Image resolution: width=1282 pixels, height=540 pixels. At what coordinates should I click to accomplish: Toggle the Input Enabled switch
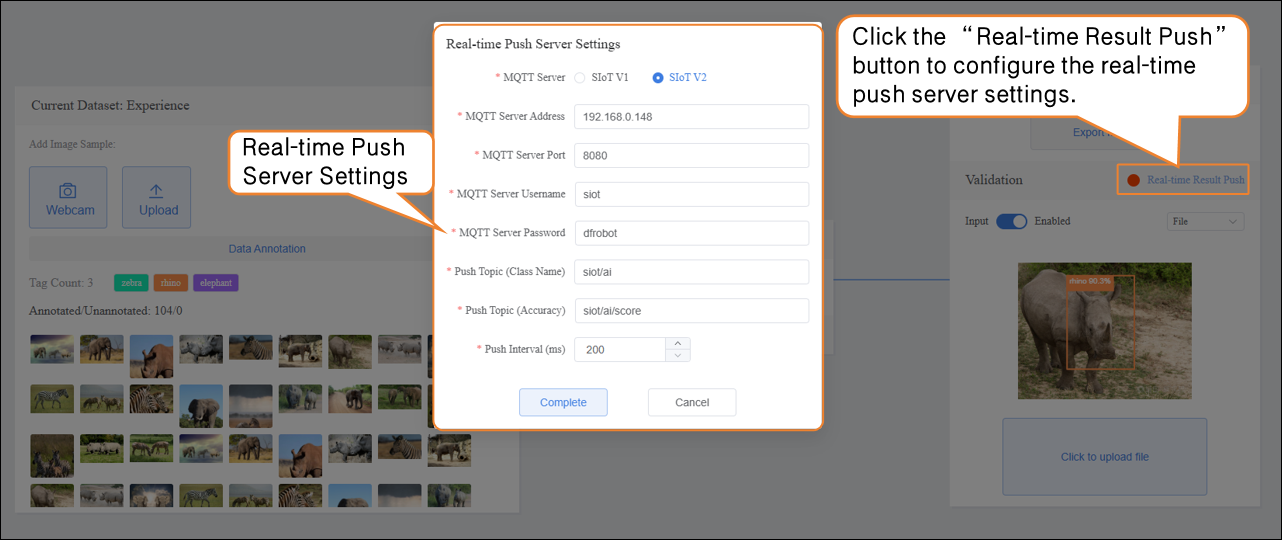pos(1011,221)
